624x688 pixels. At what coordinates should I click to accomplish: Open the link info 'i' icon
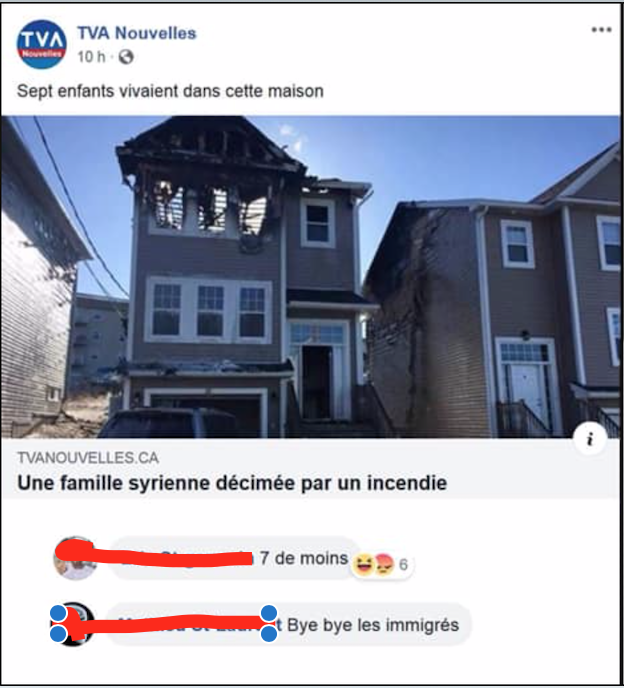tap(590, 439)
